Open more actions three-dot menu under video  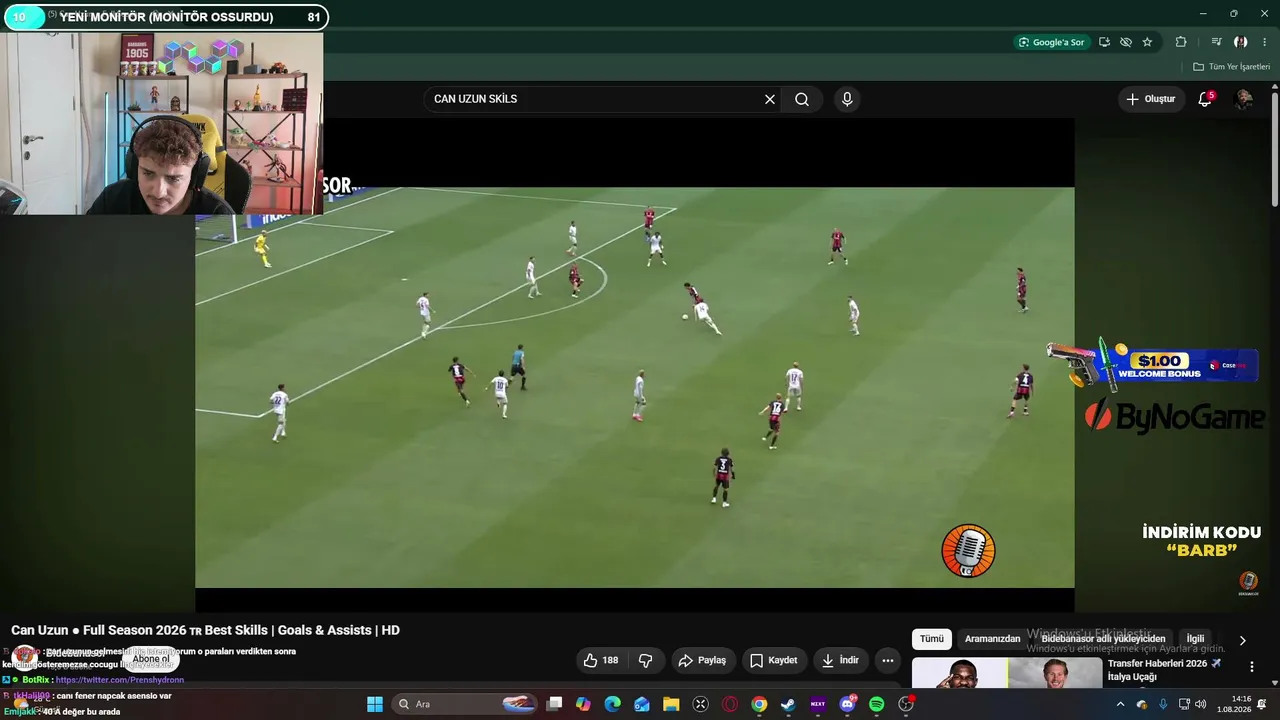pyautogui.click(x=887, y=660)
